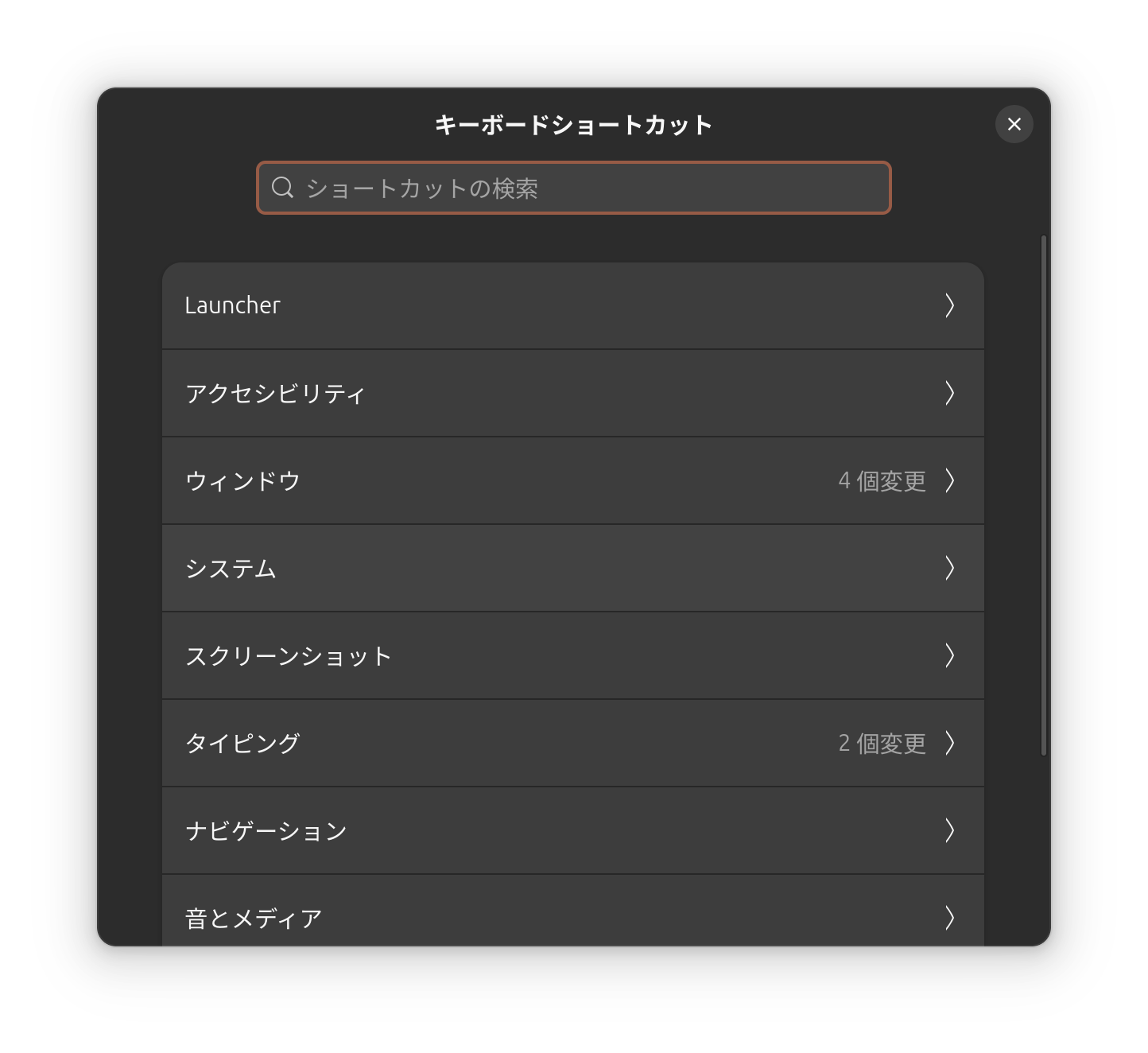Open the Launcher shortcuts category
This screenshot has height=1053, width=1148.
pos(573,305)
